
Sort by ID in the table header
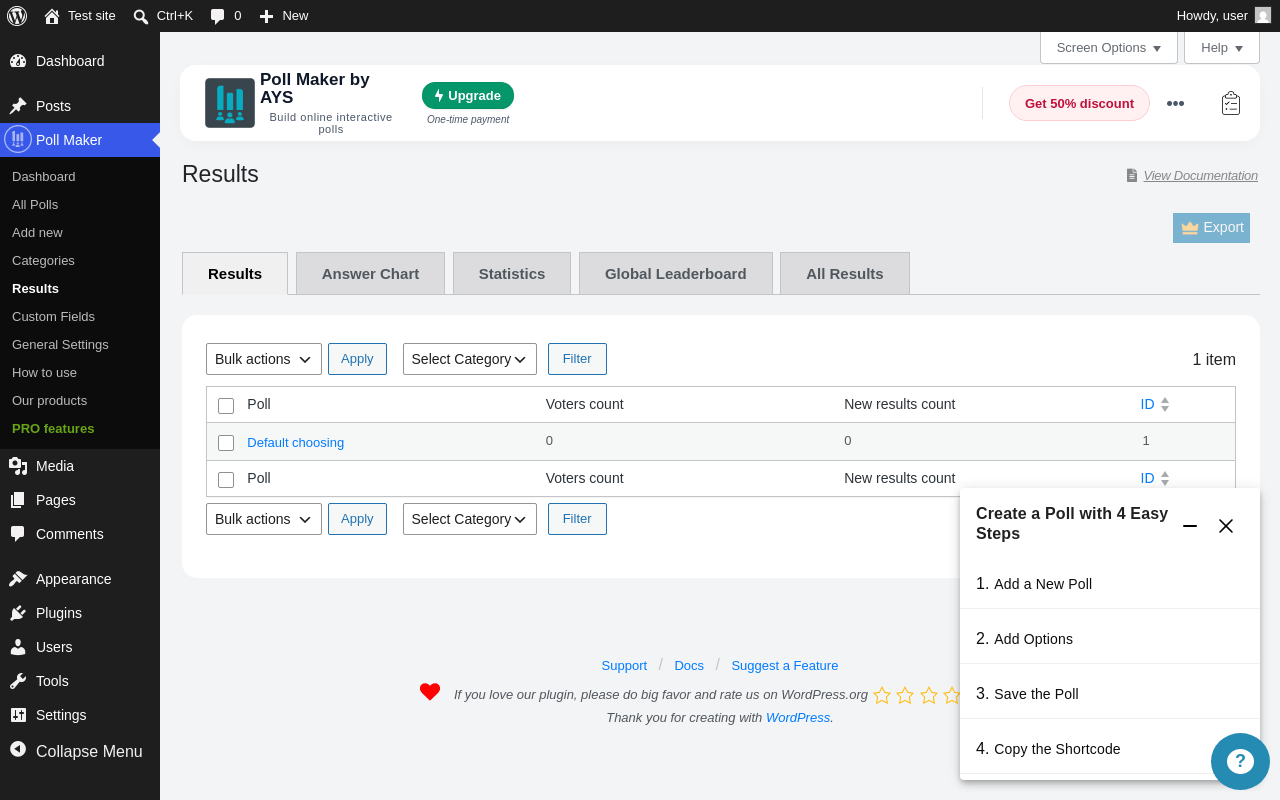(1155, 404)
